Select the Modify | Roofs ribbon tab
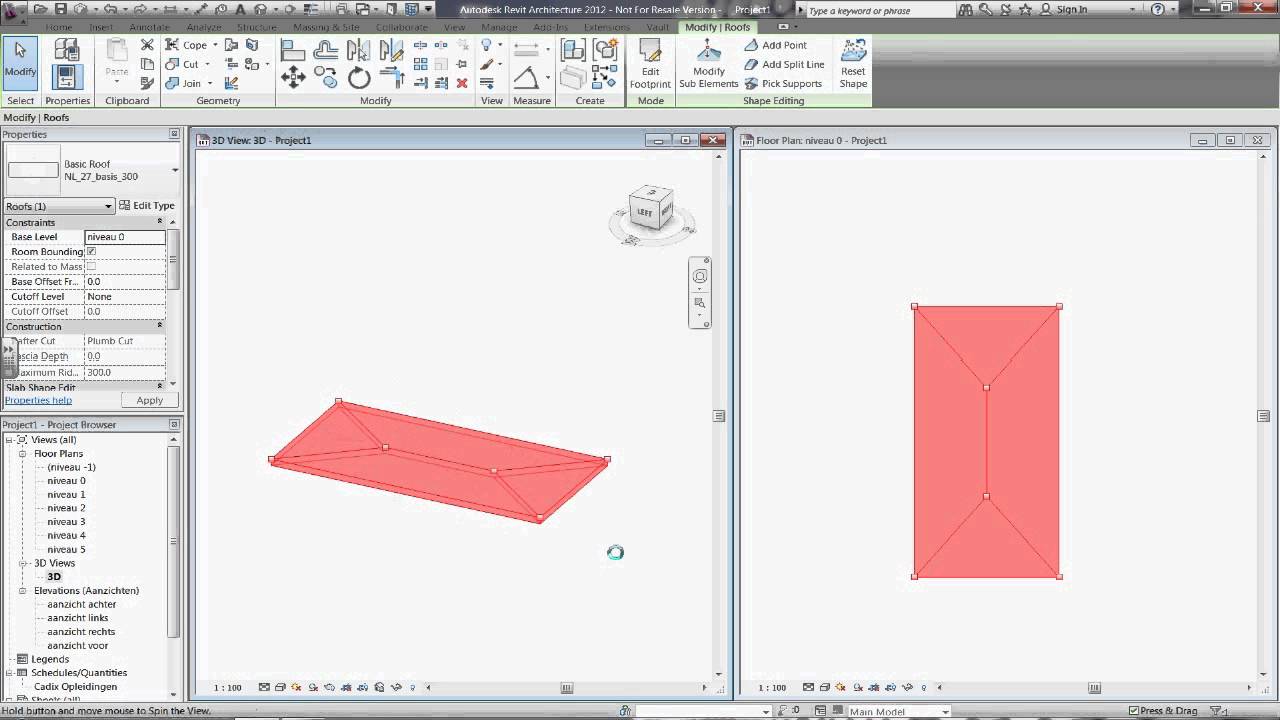Image resolution: width=1280 pixels, height=720 pixels. (717, 27)
